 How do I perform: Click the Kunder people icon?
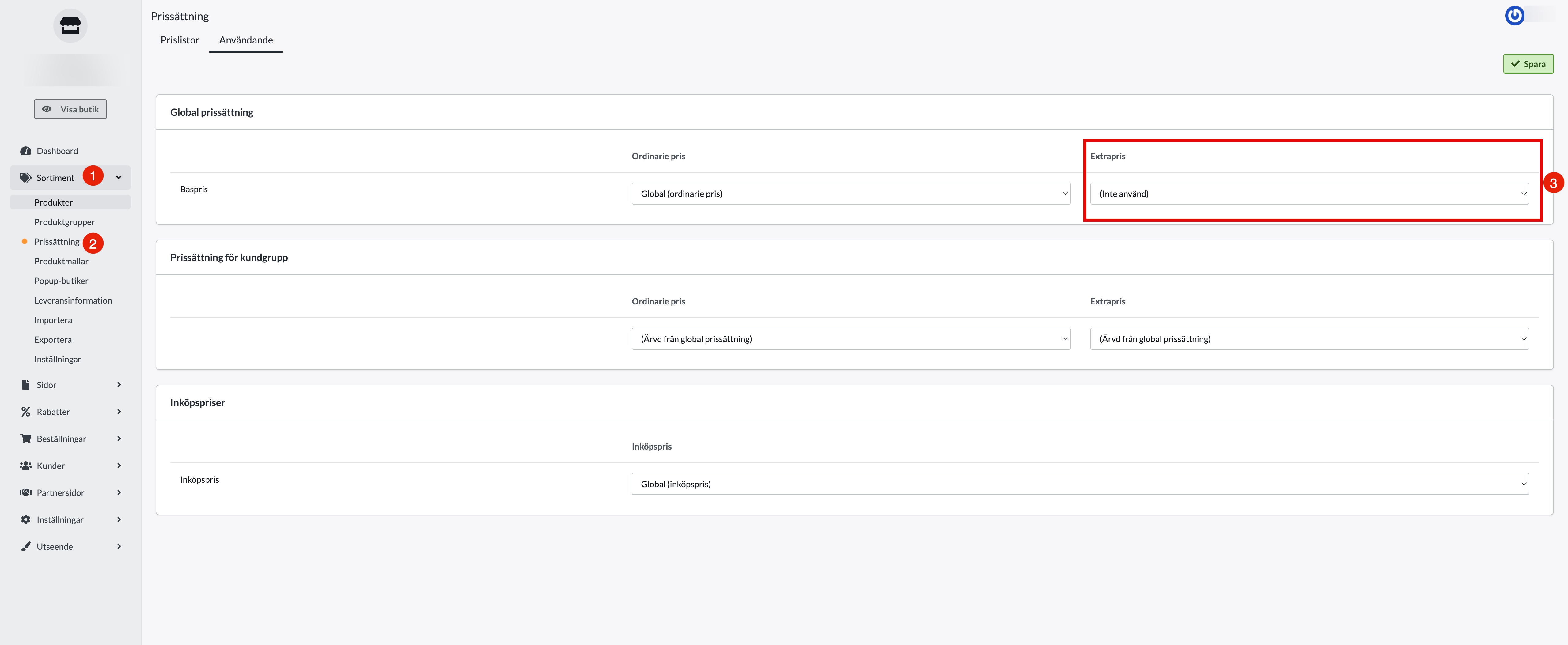[x=25, y=466]
